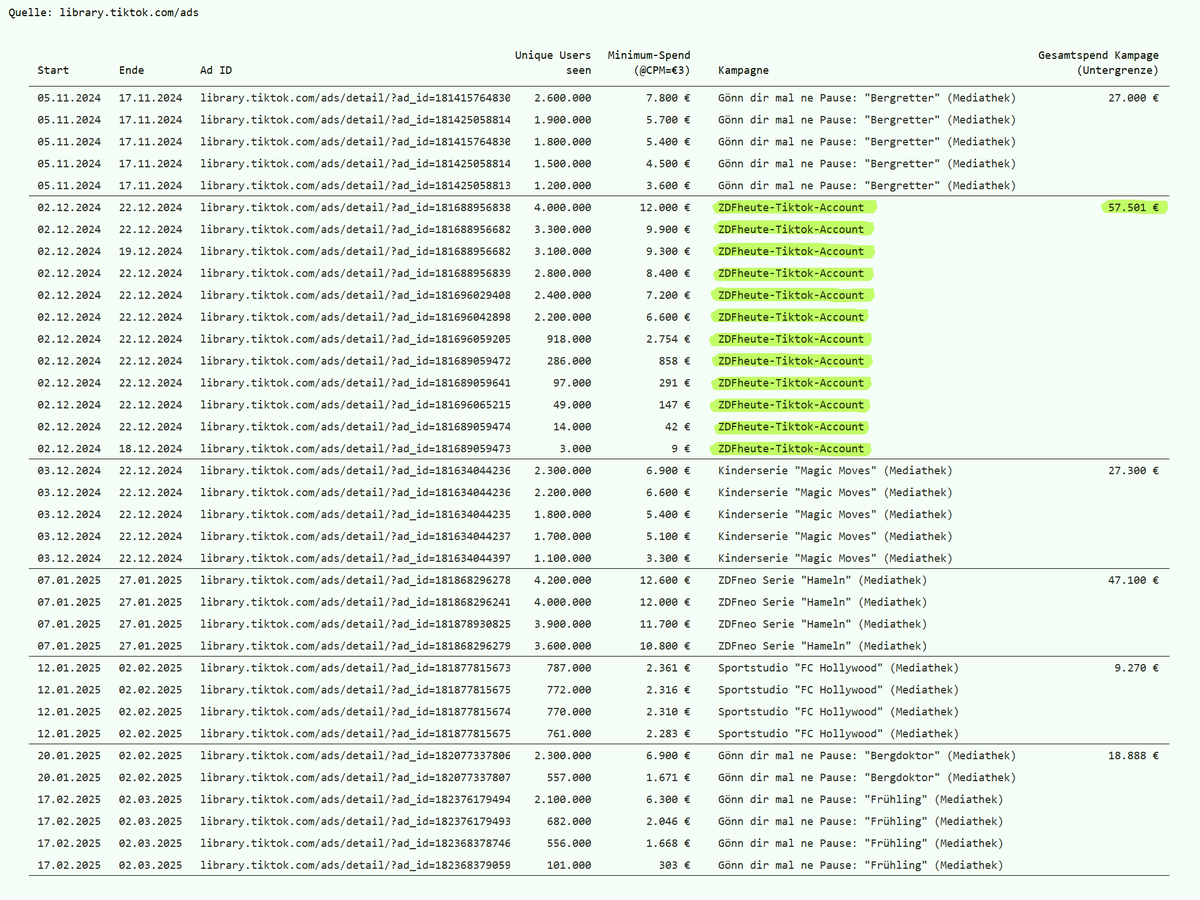Viewport: 1200px width, 900px height.
Task: Open ad link ending in 181689059473
Action: point(355,450)
